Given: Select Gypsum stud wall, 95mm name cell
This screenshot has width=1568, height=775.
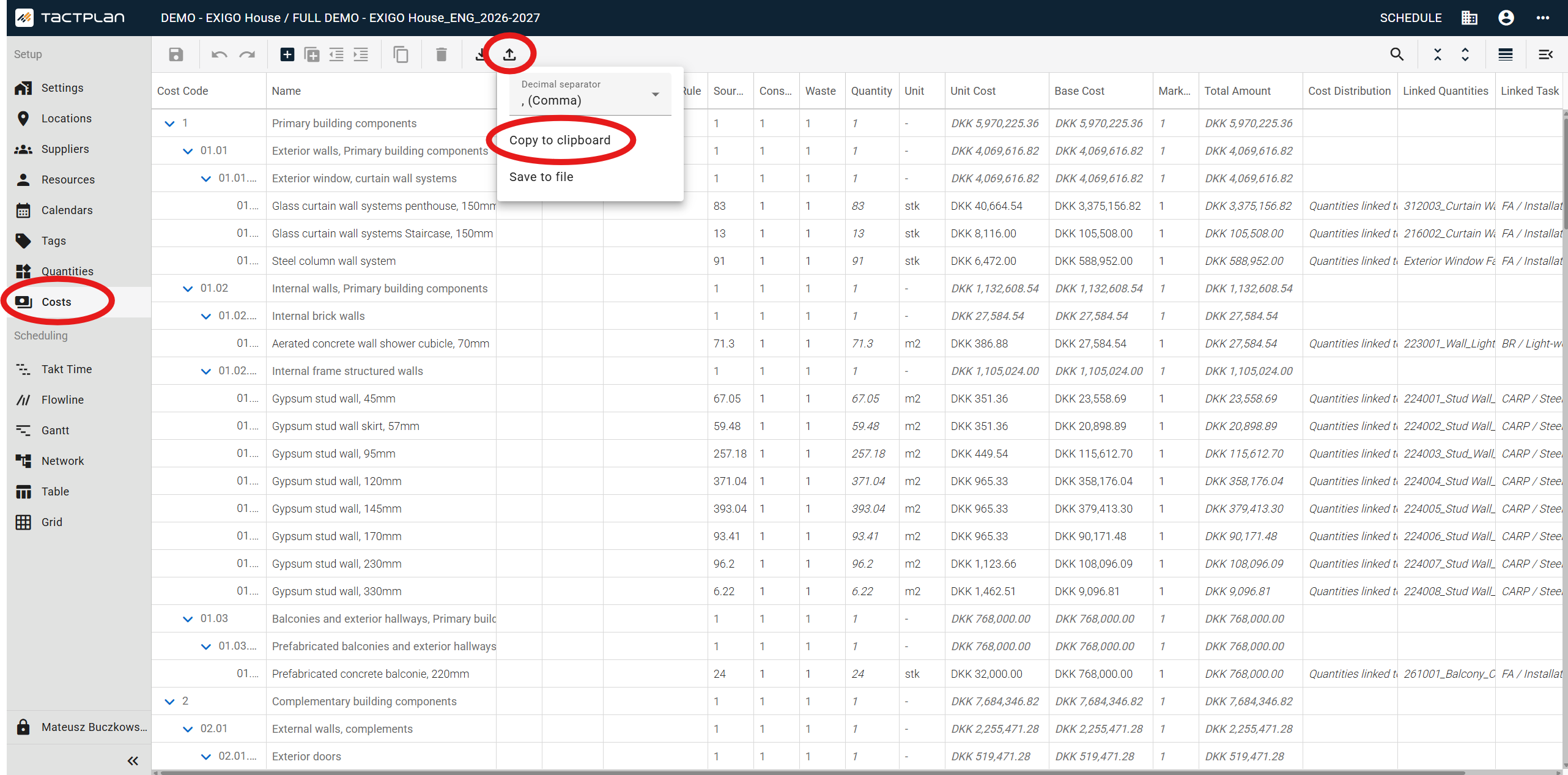Looking at the screenshot, I should [x=381, y=454].
